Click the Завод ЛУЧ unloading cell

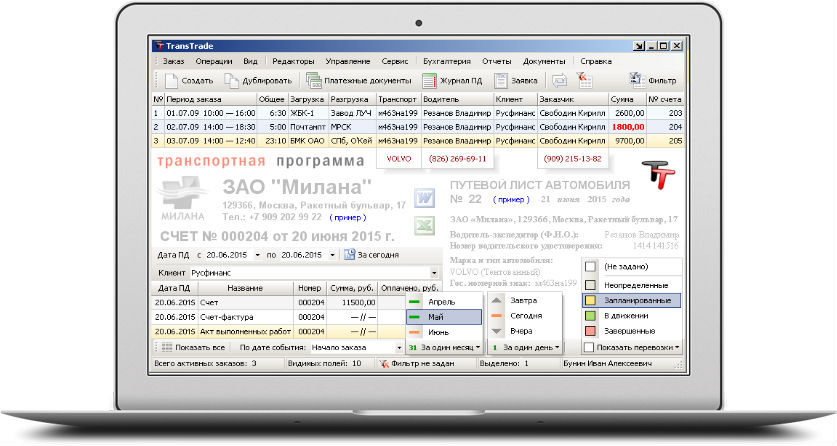click(x=352, y=113)
